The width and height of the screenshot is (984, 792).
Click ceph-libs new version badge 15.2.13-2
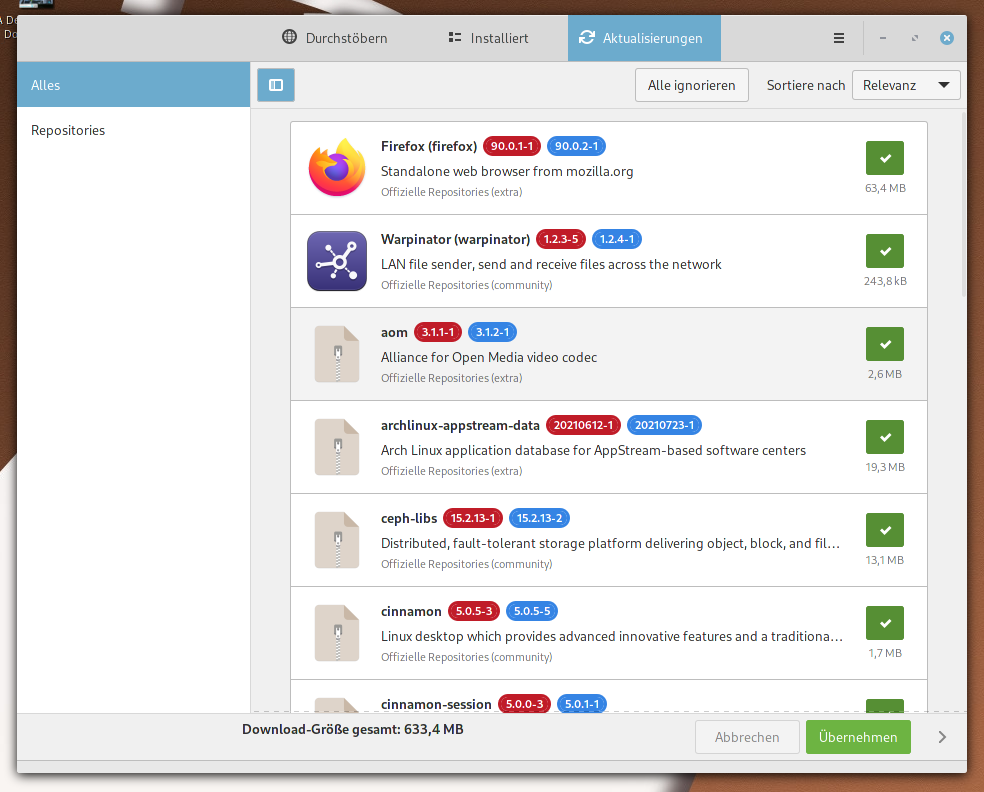(540, 518)
